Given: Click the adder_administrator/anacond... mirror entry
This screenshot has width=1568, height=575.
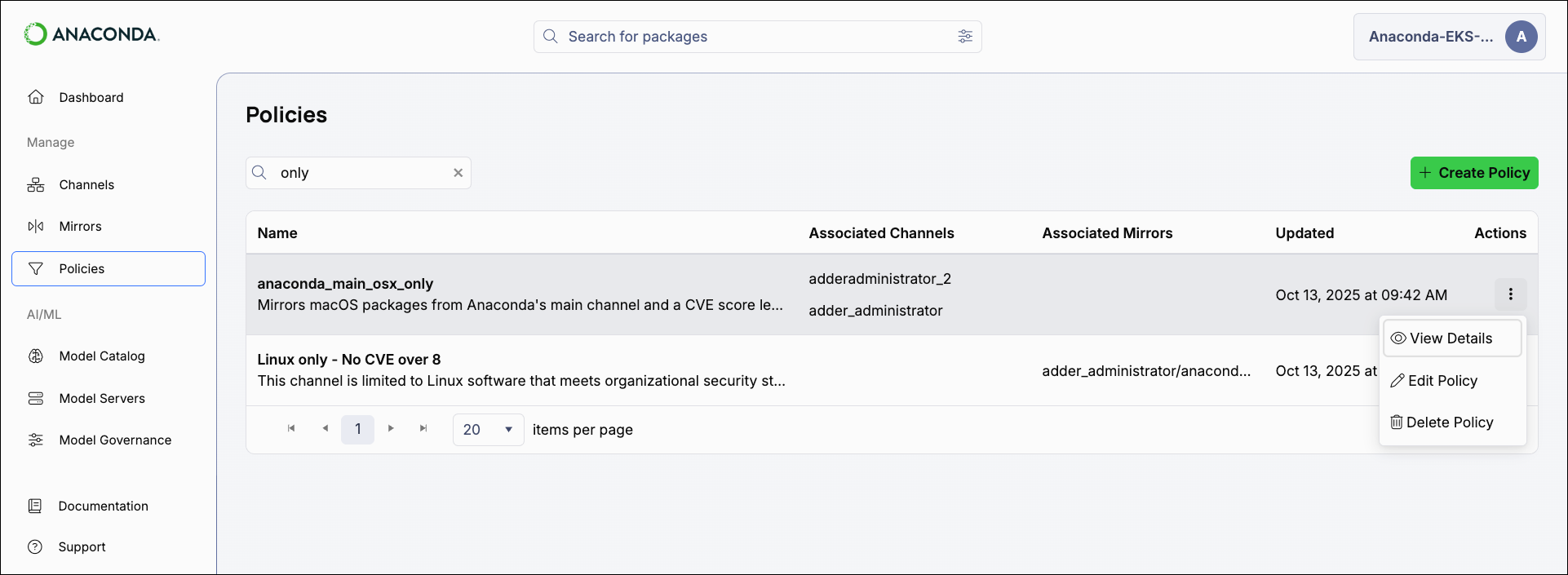Looking at the screenshot, I should tap(1146, 371).
